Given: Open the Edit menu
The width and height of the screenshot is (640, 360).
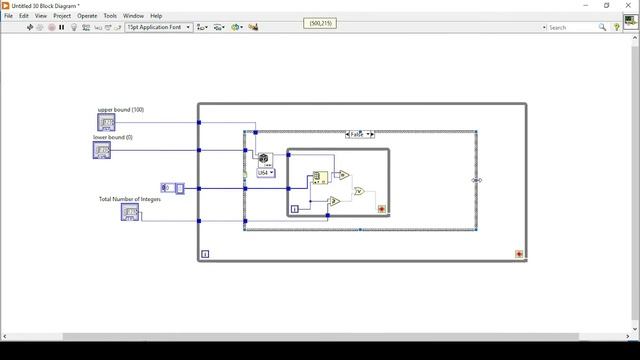Looking at the screenshot, I should pos(24,16).
